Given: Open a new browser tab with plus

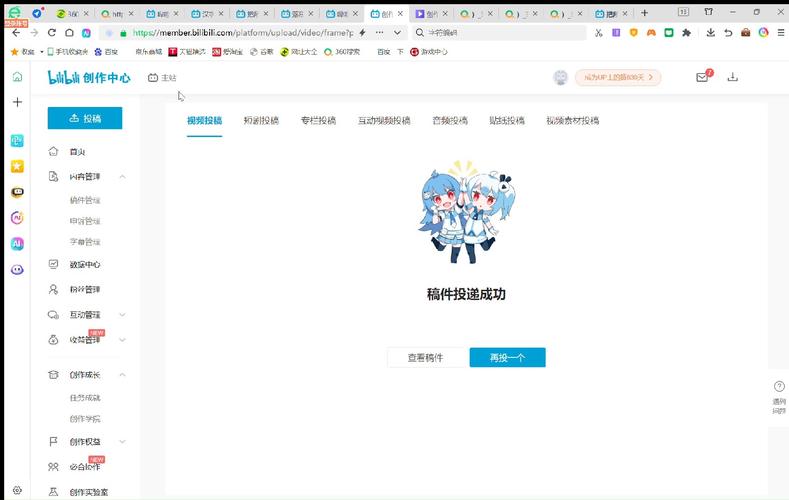Looking at the screenshot, I should point(645,13).
